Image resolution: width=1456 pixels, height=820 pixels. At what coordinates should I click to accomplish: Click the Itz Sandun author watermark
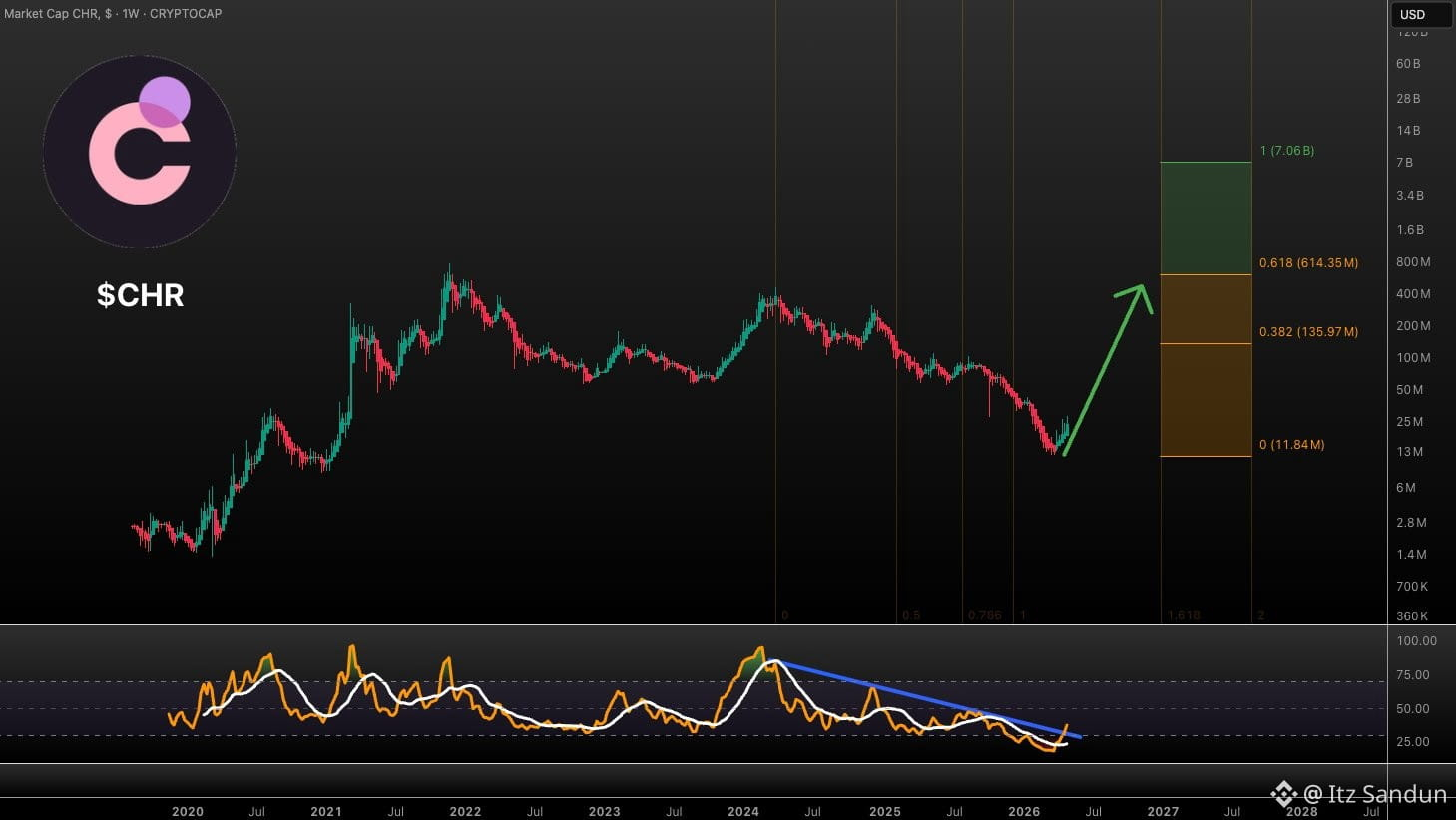pos(1375,794)
